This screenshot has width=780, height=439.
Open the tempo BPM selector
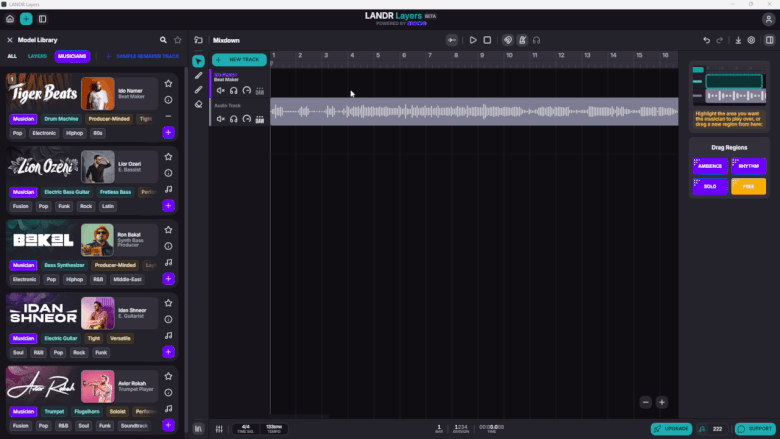pos(274,428)
